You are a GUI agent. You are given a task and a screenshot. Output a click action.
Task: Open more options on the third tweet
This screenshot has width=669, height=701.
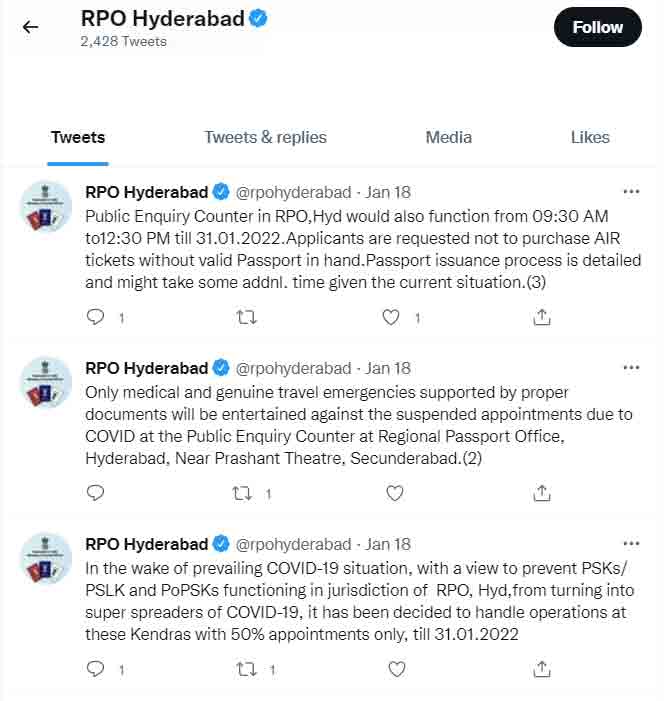pyautogui.click(x=631, y=544)
